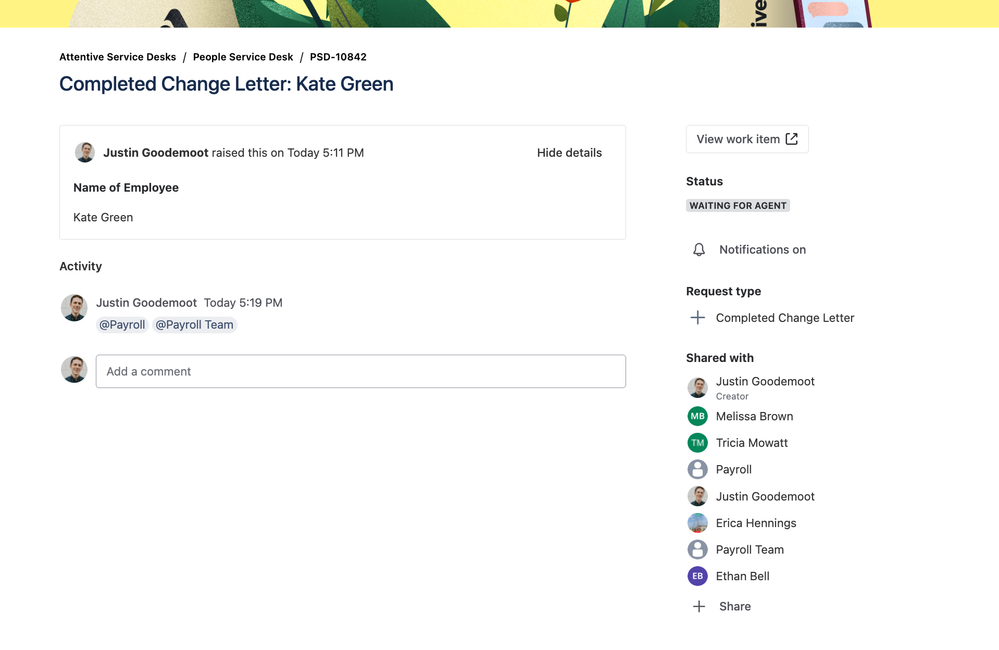Image resolution: width=999 pixels, height=650 pixels.
Task: Click the View work item button
Action: pos(747,138)
